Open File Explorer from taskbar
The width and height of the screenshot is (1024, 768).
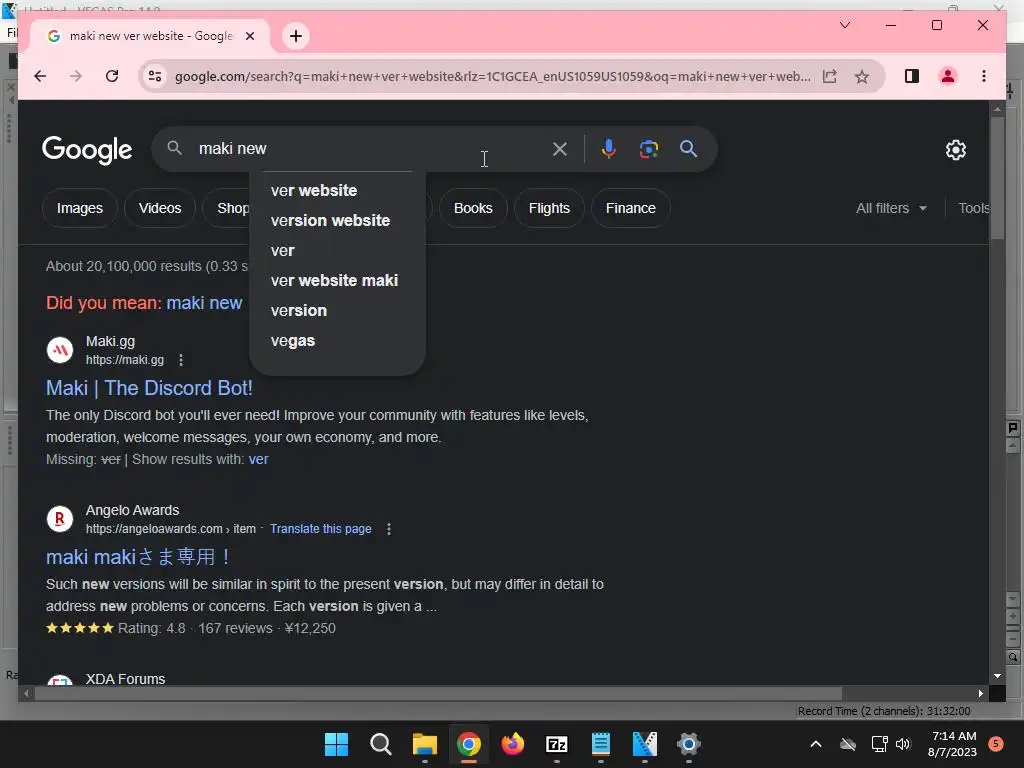click(x=424, y=744)
